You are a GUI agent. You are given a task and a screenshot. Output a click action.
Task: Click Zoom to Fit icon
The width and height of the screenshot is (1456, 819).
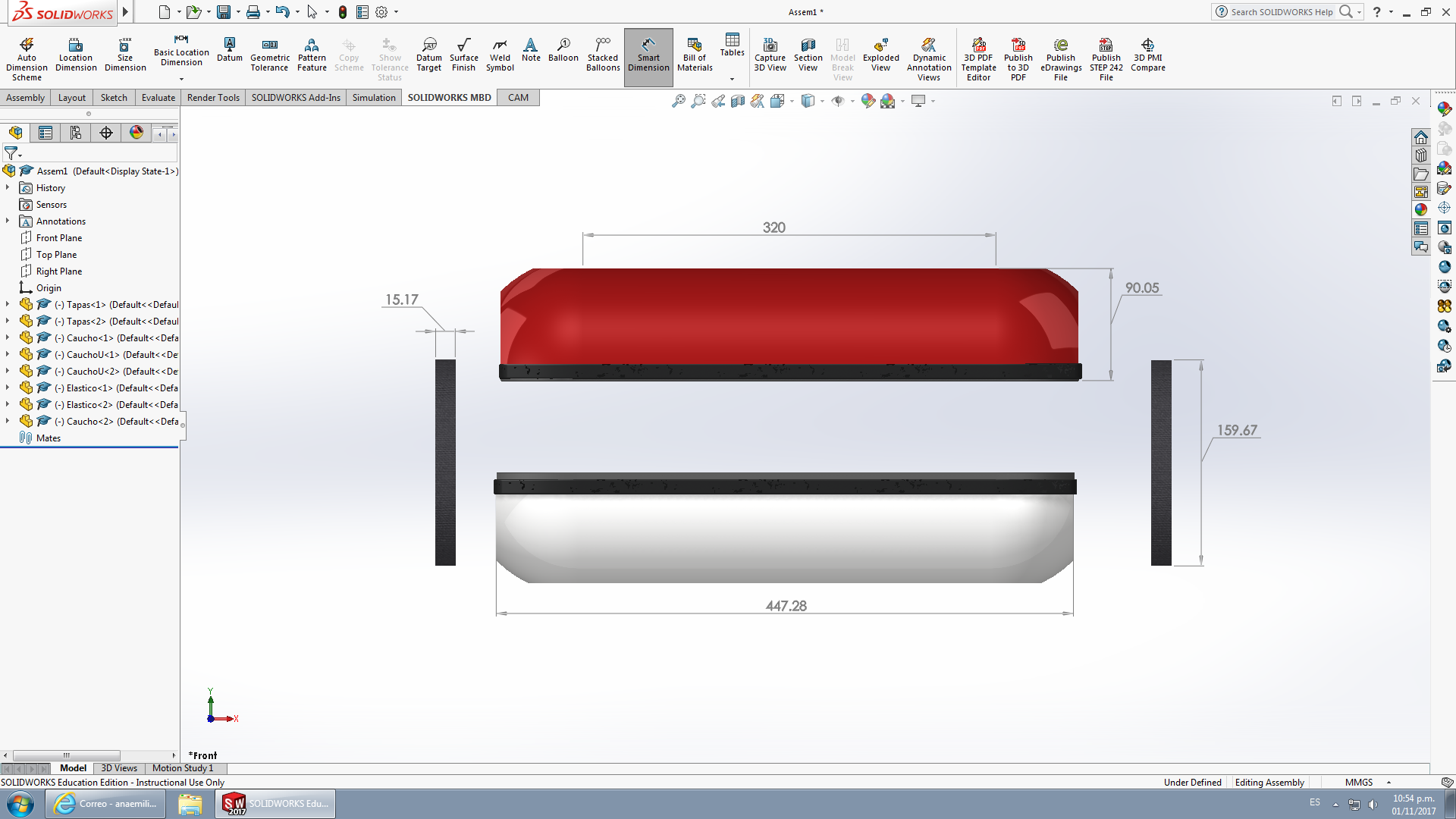pyautogui.click(x=679, y=101)
